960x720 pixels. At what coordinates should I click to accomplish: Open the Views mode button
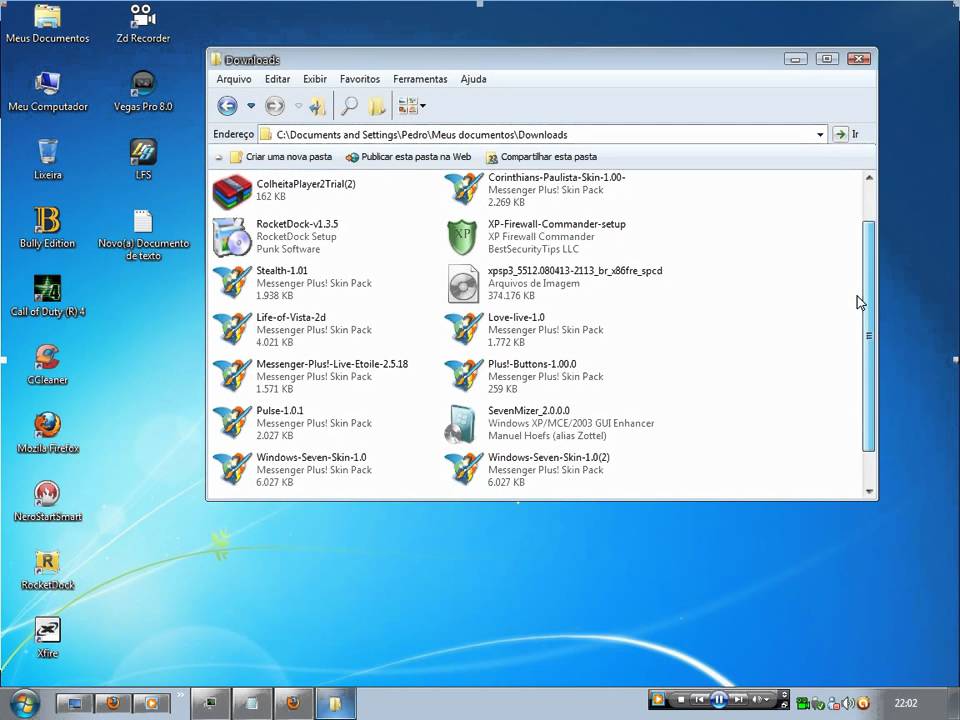[408, 106]
